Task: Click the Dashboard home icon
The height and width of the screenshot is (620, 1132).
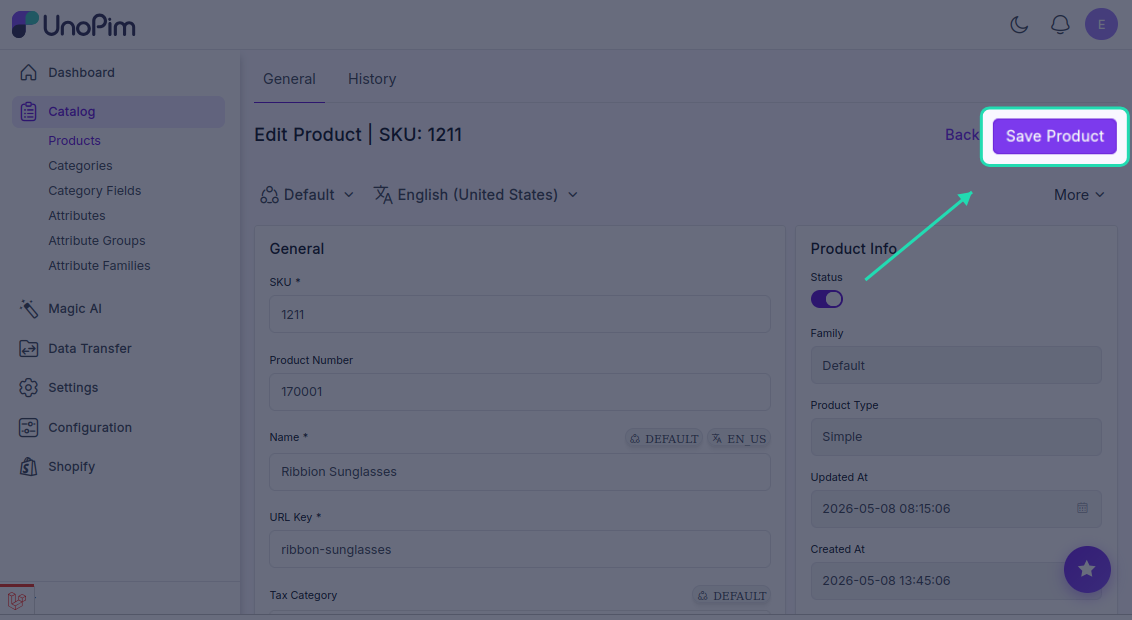Action: click(28, 72)
